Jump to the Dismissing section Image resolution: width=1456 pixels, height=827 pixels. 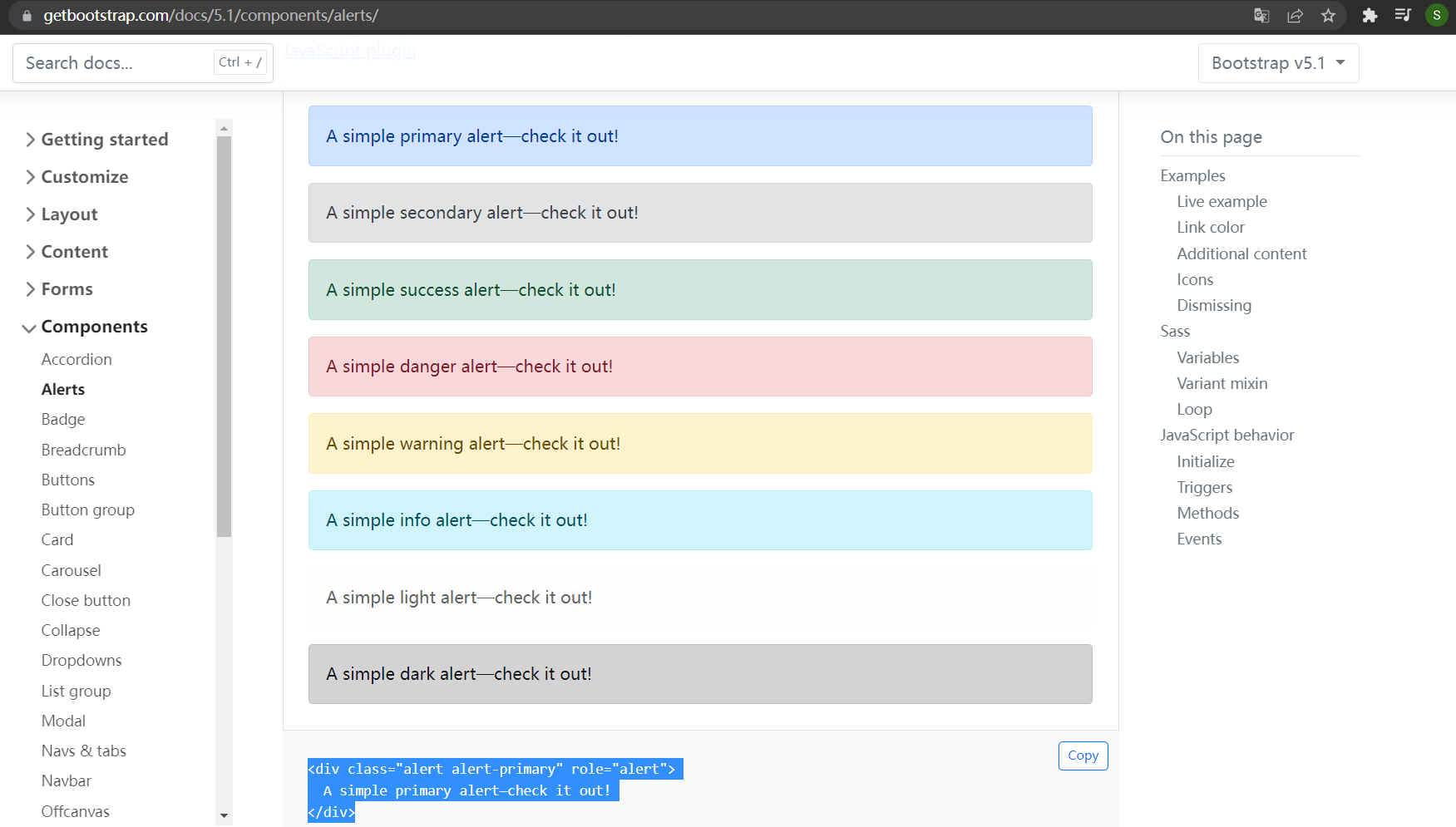(x=1213, y=305)
